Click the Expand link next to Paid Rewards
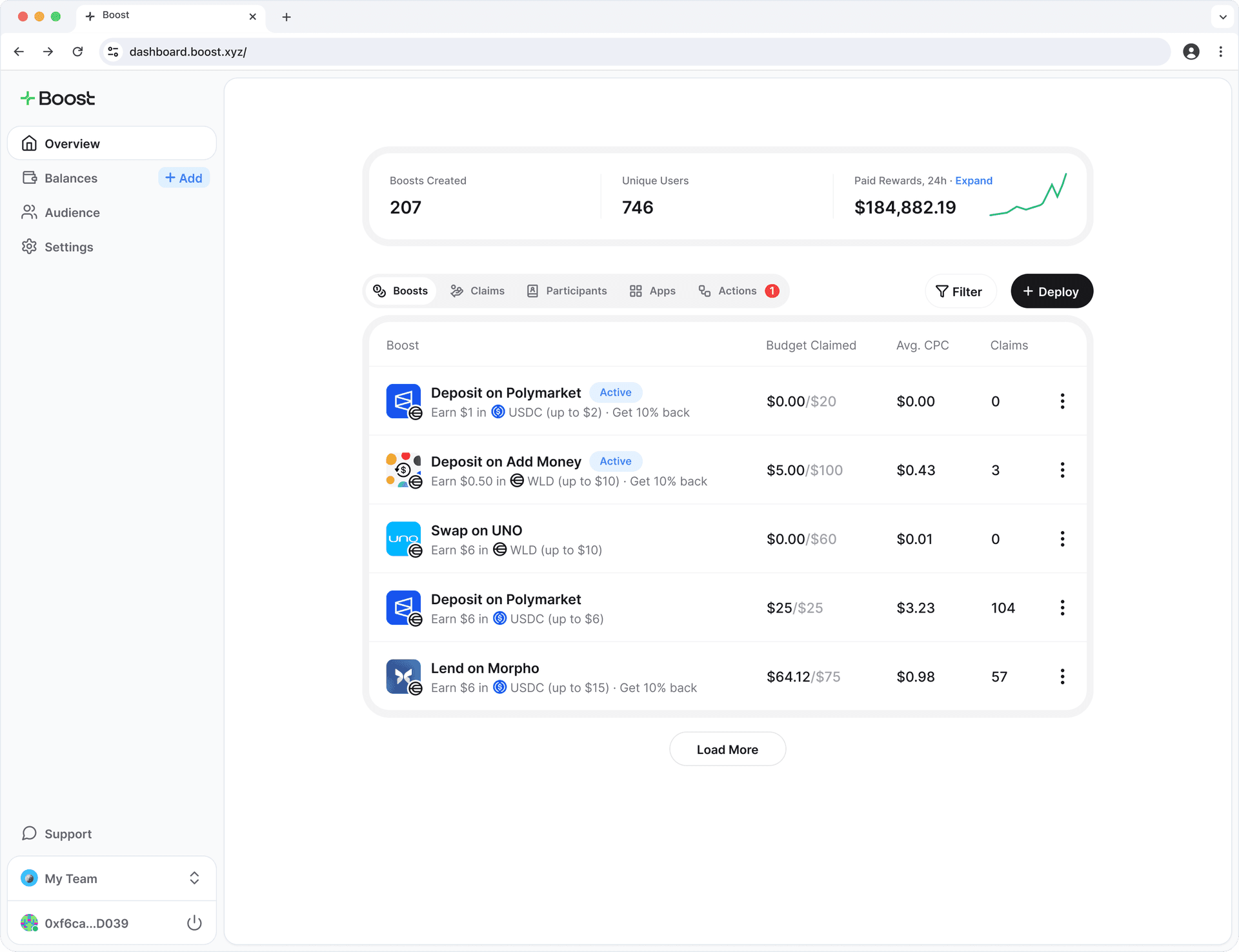1239x952 pixels. coord(973,181)
